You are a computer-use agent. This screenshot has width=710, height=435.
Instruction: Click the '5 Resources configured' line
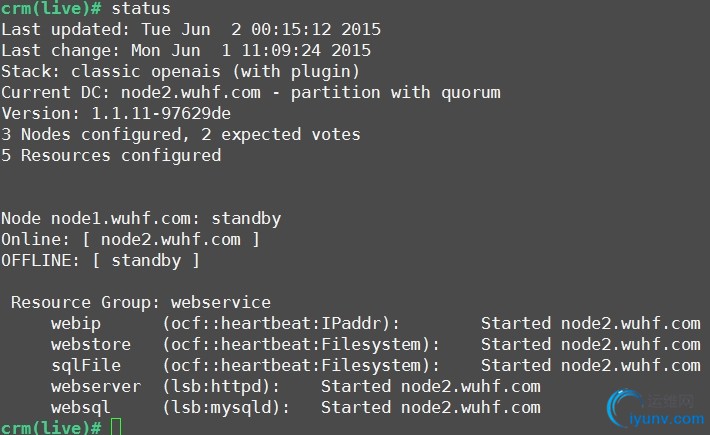tap(111, 156)
